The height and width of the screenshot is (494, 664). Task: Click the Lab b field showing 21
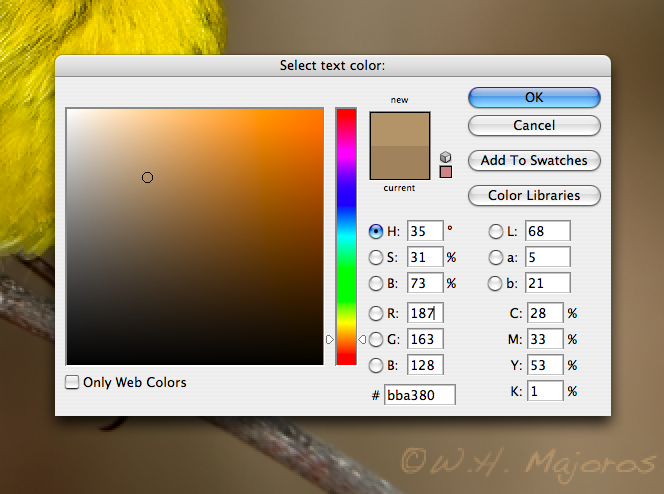click(548, 283)
